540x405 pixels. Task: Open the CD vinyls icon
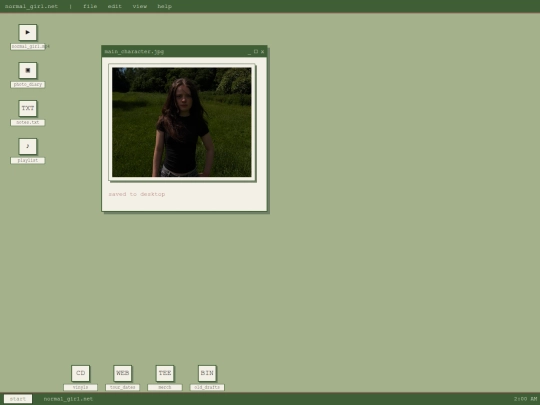pos(80,373)
